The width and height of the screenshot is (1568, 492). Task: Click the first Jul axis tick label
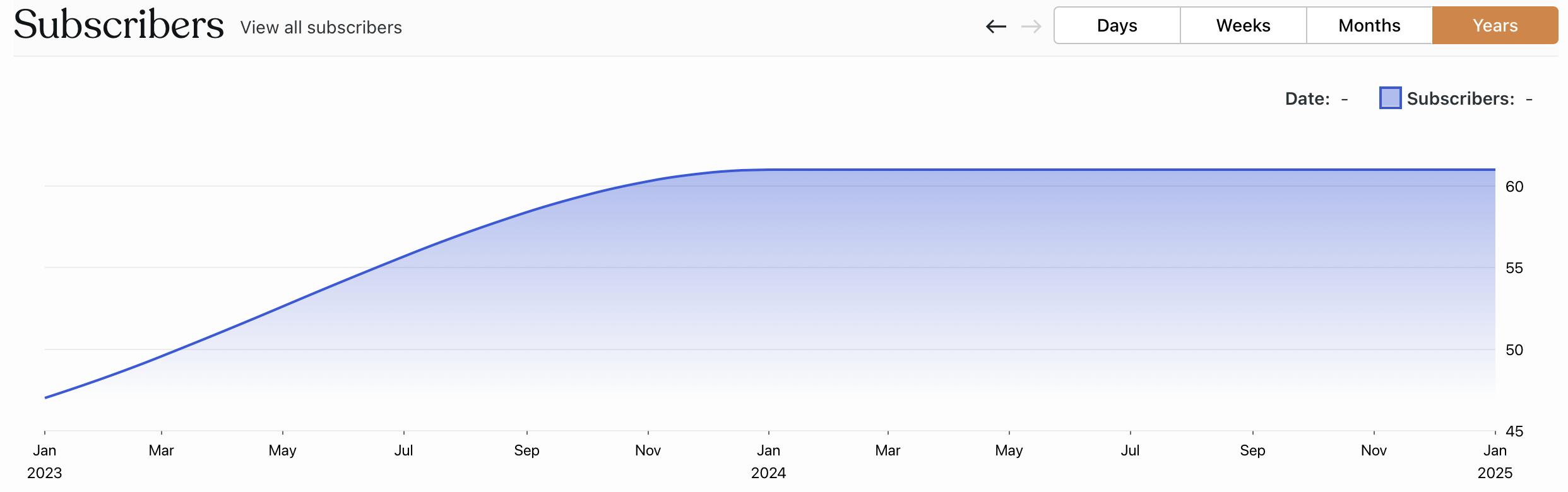(x=404, y=450)
